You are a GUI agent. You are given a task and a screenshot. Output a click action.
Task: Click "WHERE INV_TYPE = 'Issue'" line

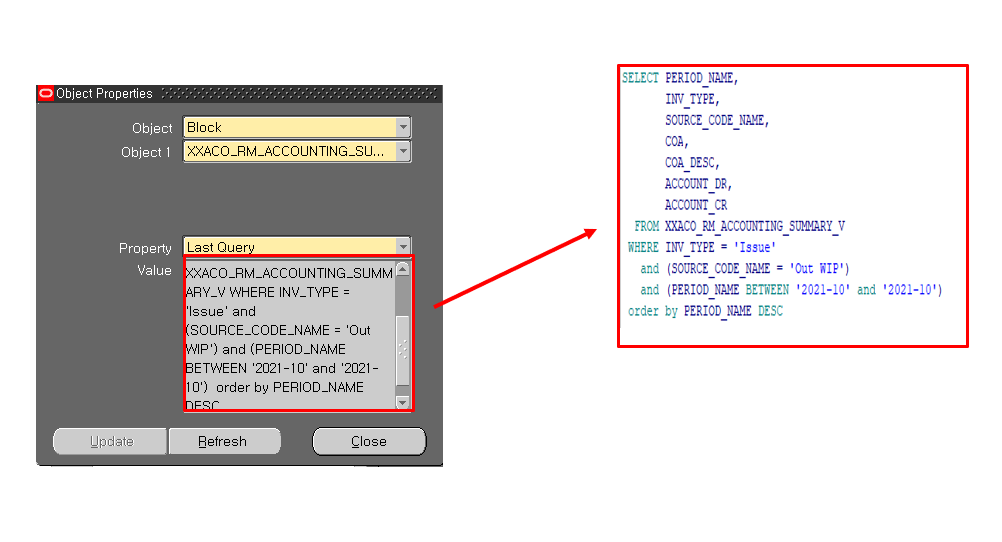[702, 247]
